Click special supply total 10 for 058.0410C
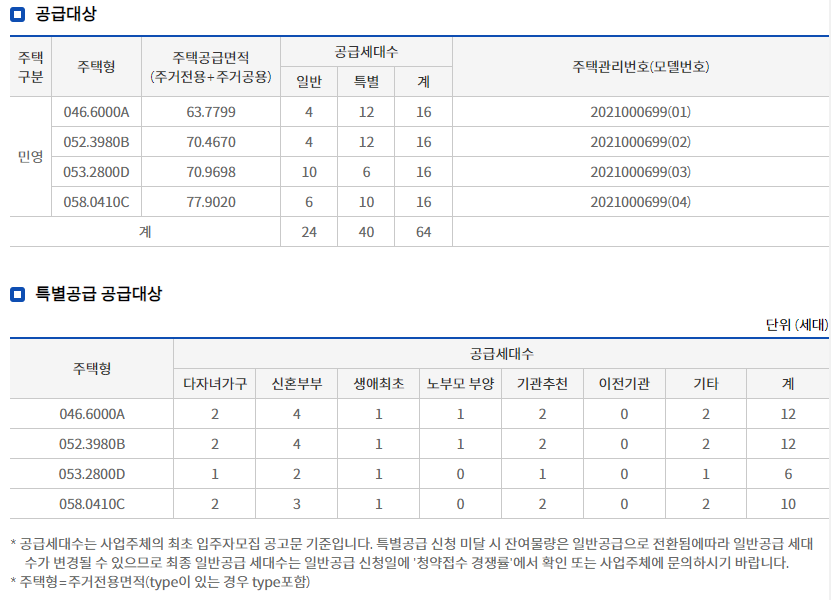This screenshot has width=831, height=600. [788, 504]
